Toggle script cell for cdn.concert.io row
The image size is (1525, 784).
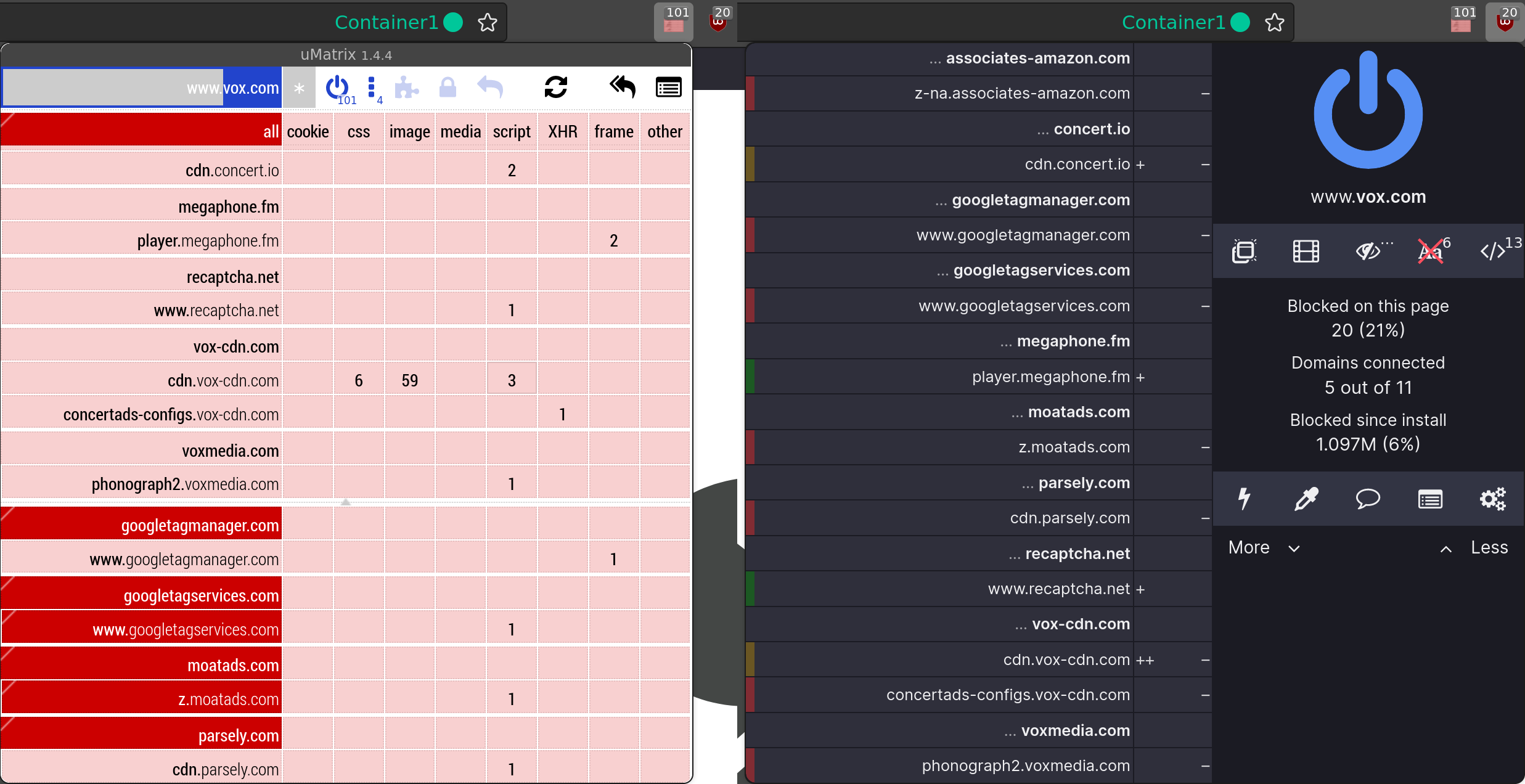[x=512, y=169]
